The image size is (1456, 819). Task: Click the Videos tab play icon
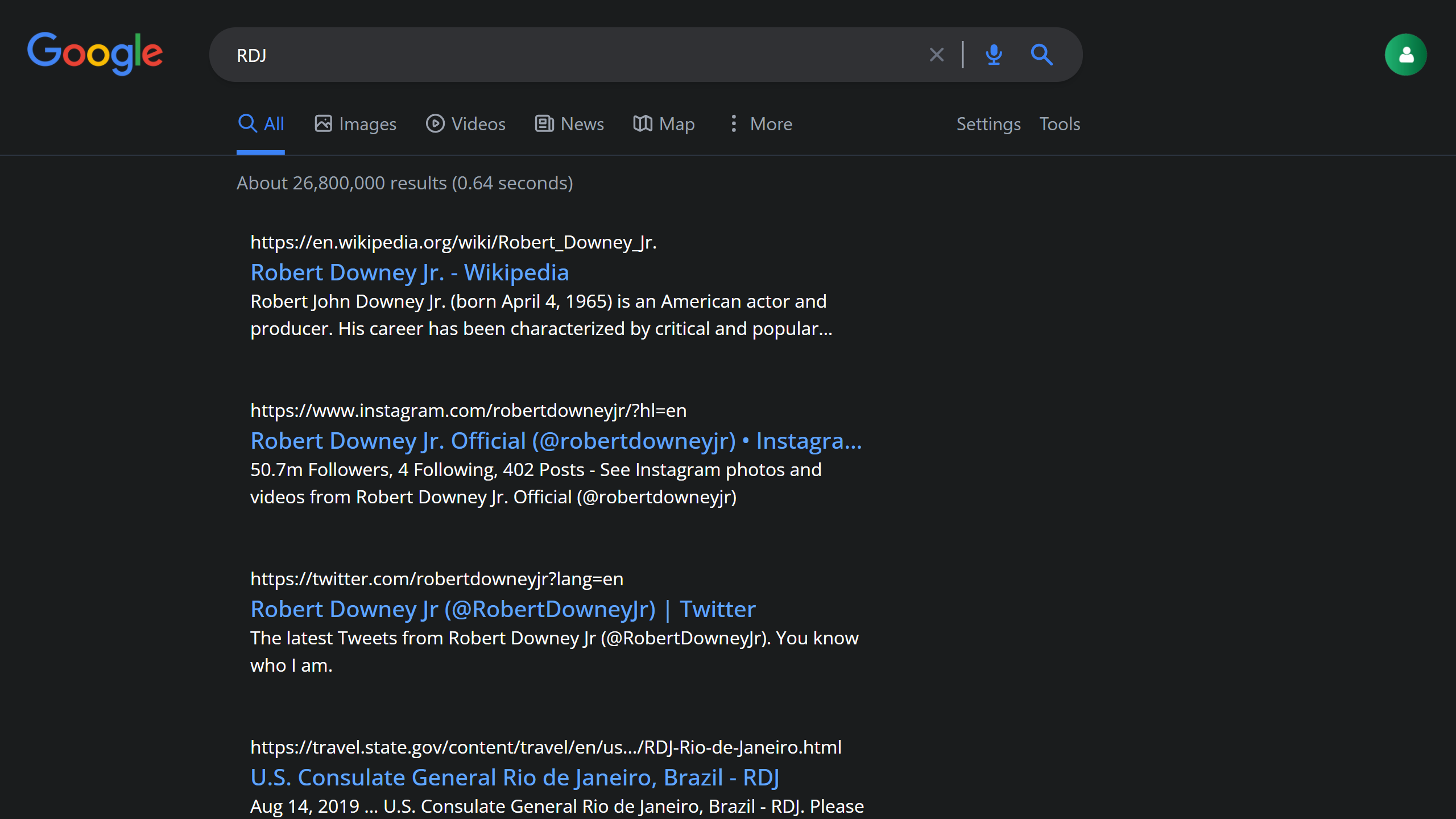click(435, 123)
